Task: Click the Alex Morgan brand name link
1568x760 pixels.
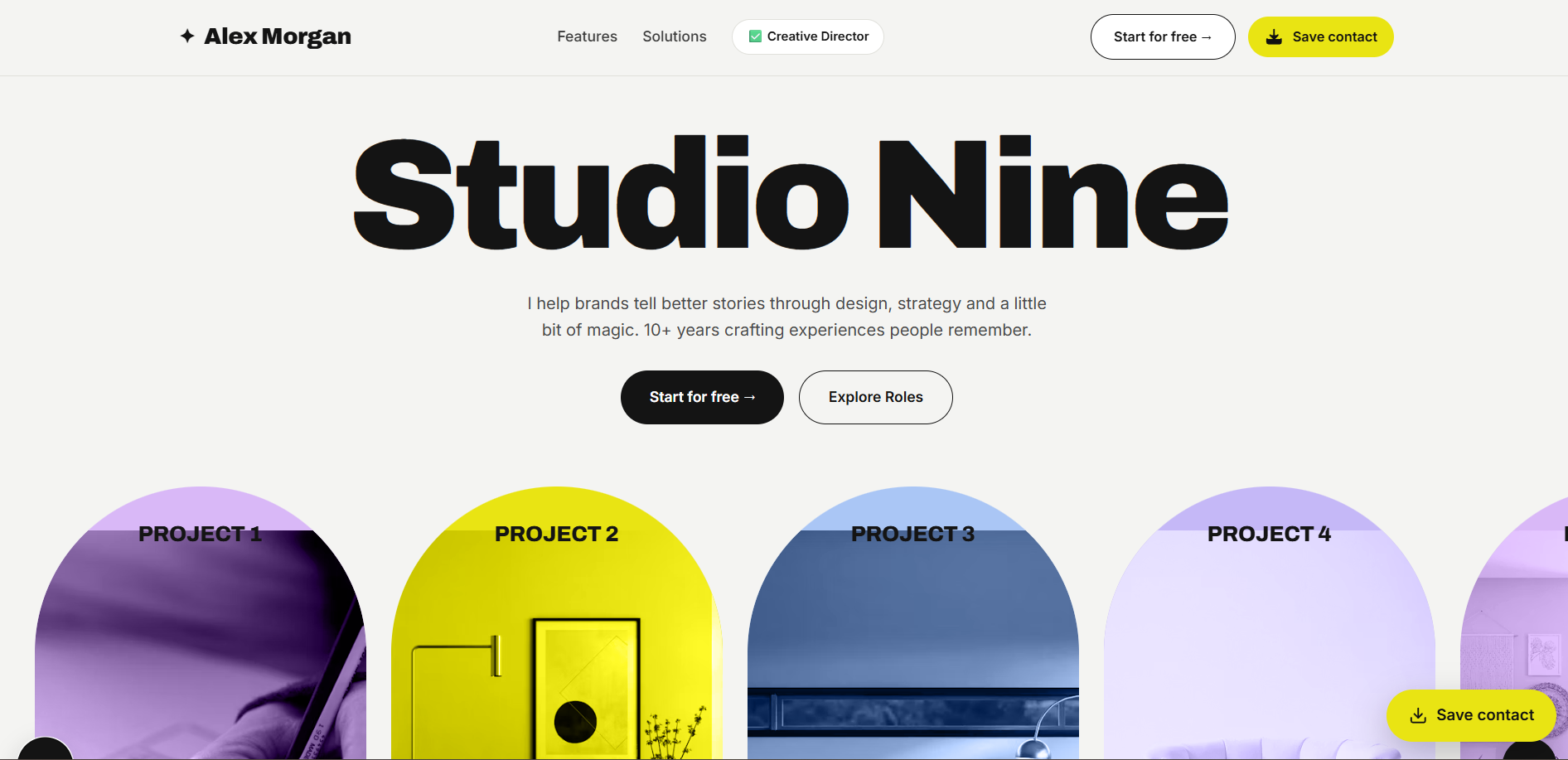Action: 278,36
